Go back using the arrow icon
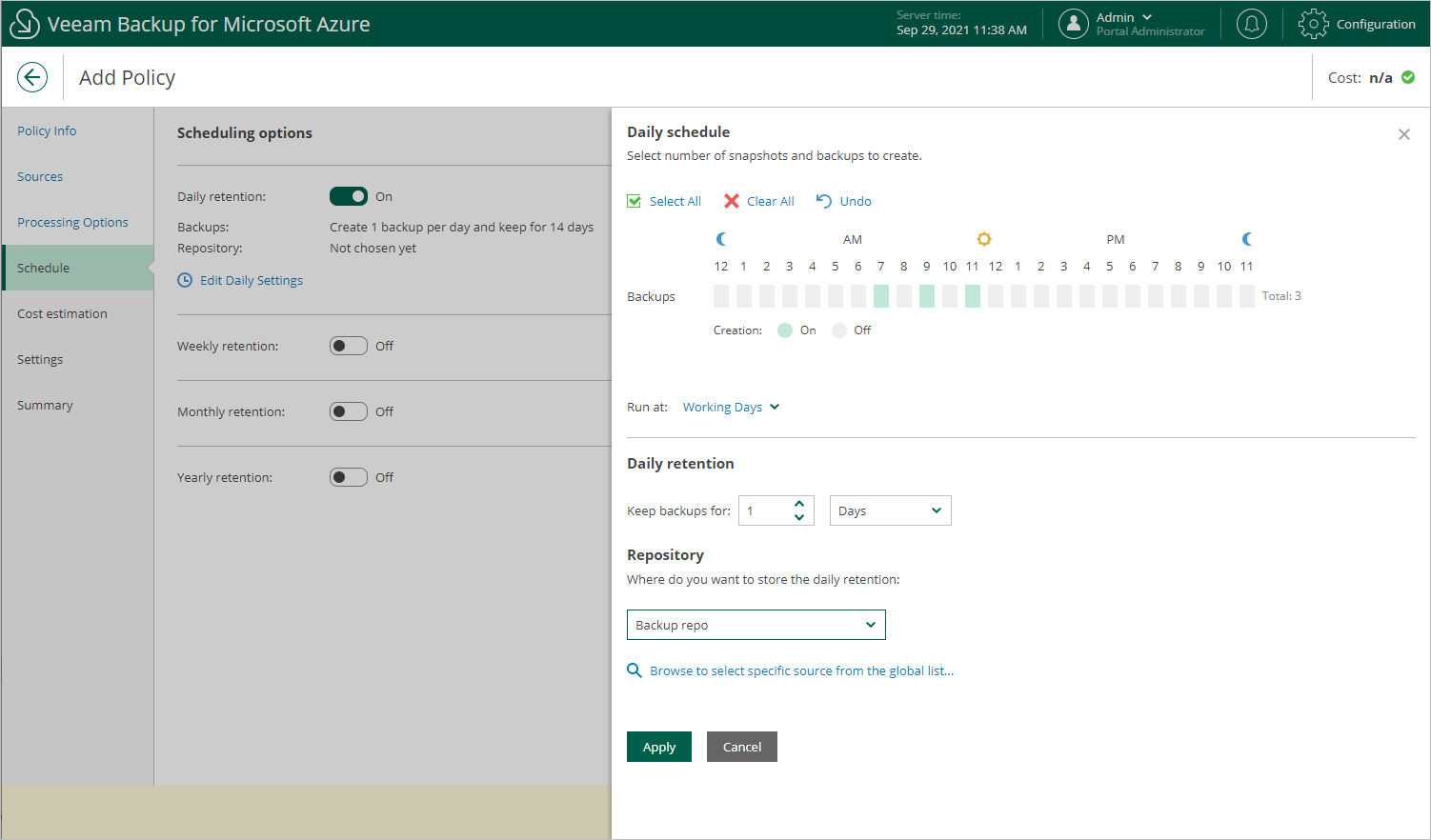 coord(32,77)
